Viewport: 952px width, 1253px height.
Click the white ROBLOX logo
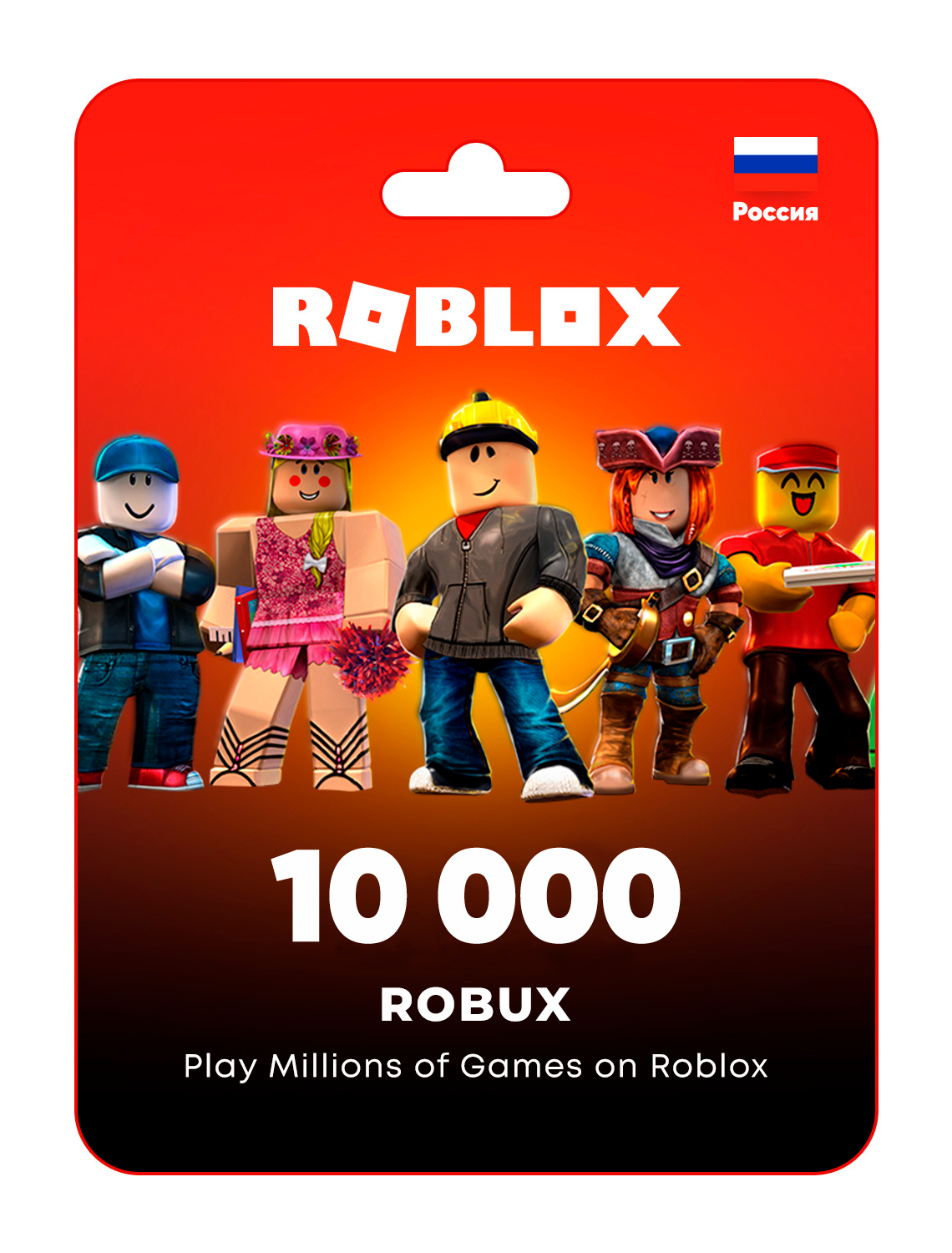(476, 317)
